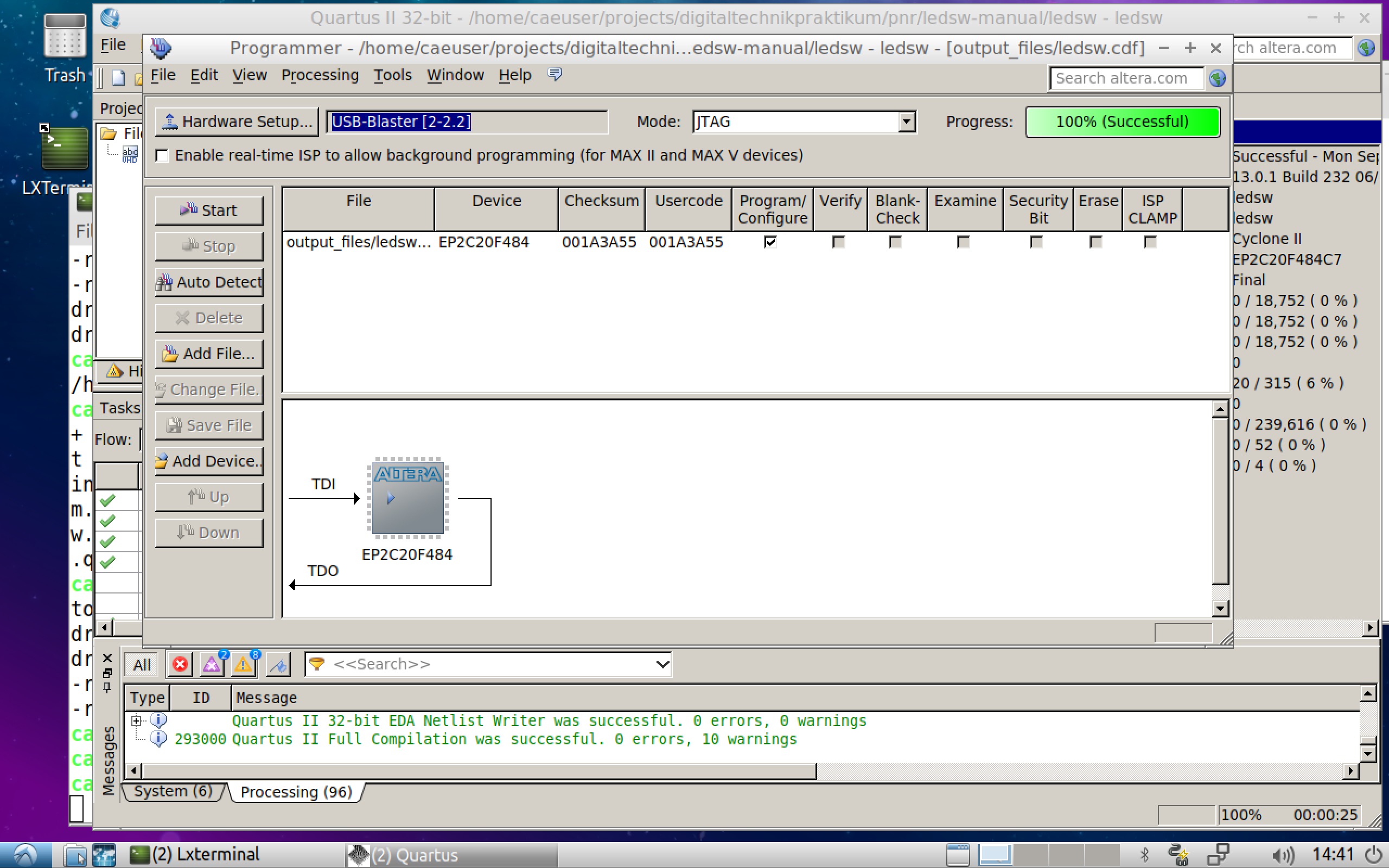Open Hardware Setup dialog

coord(237,122)
